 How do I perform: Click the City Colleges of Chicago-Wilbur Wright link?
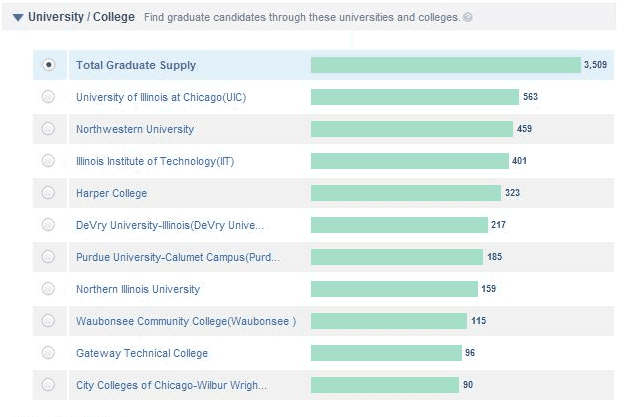[171, 385]
